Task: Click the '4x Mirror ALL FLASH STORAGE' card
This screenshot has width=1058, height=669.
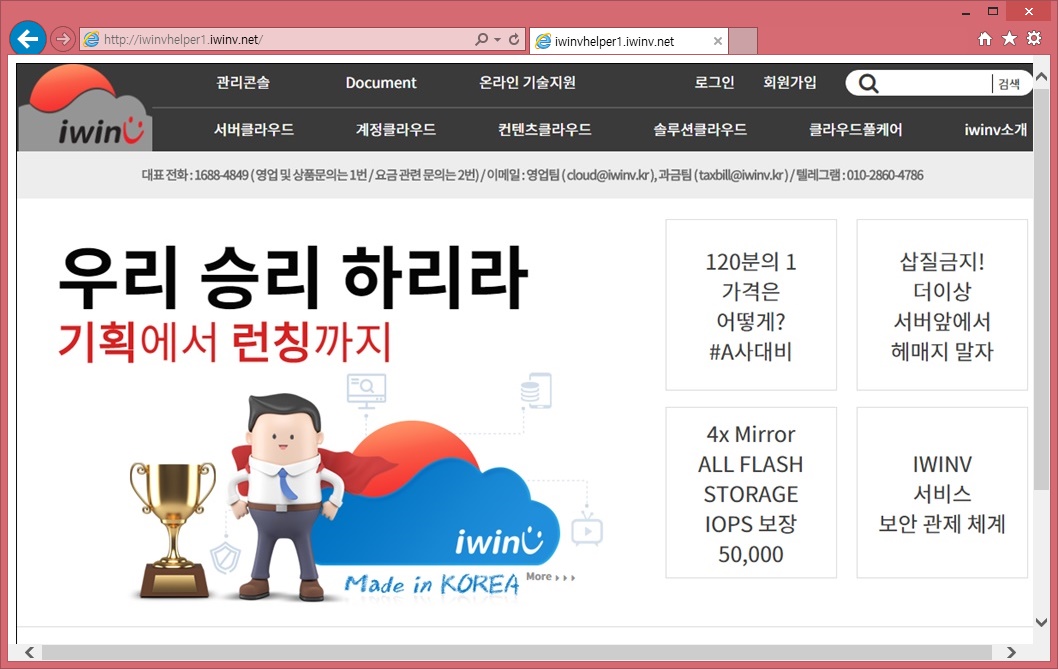Action: click(751, 492)
